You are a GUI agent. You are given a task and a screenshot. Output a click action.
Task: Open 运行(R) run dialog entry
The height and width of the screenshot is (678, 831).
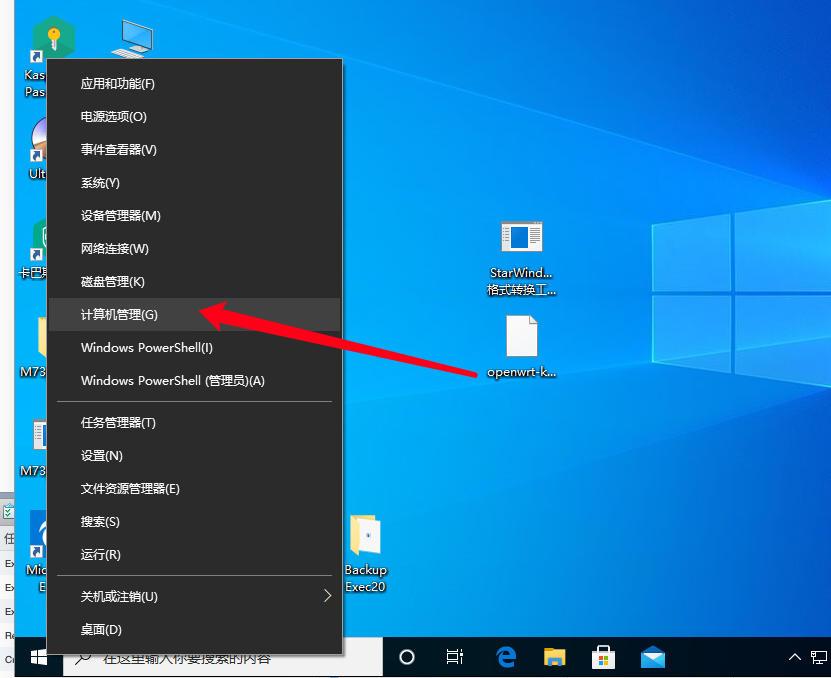pos(195,554)
